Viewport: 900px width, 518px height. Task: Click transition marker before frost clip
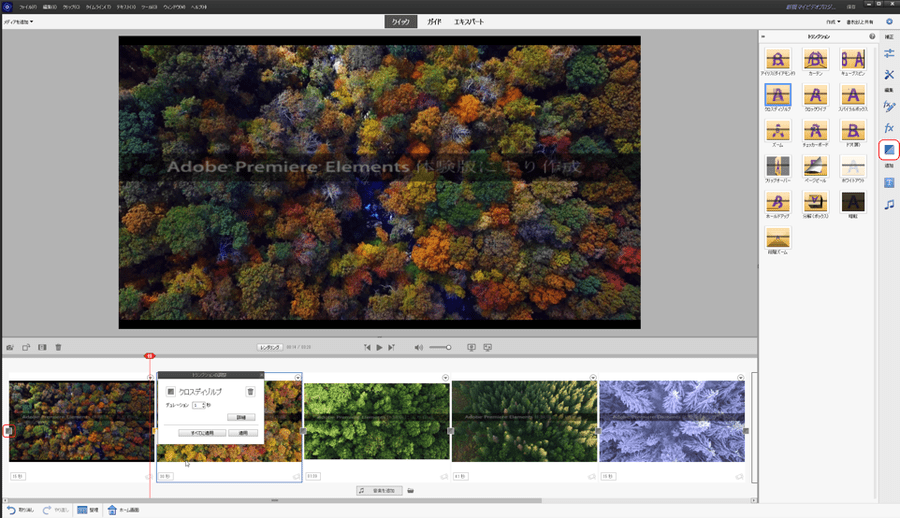point(598,430)
